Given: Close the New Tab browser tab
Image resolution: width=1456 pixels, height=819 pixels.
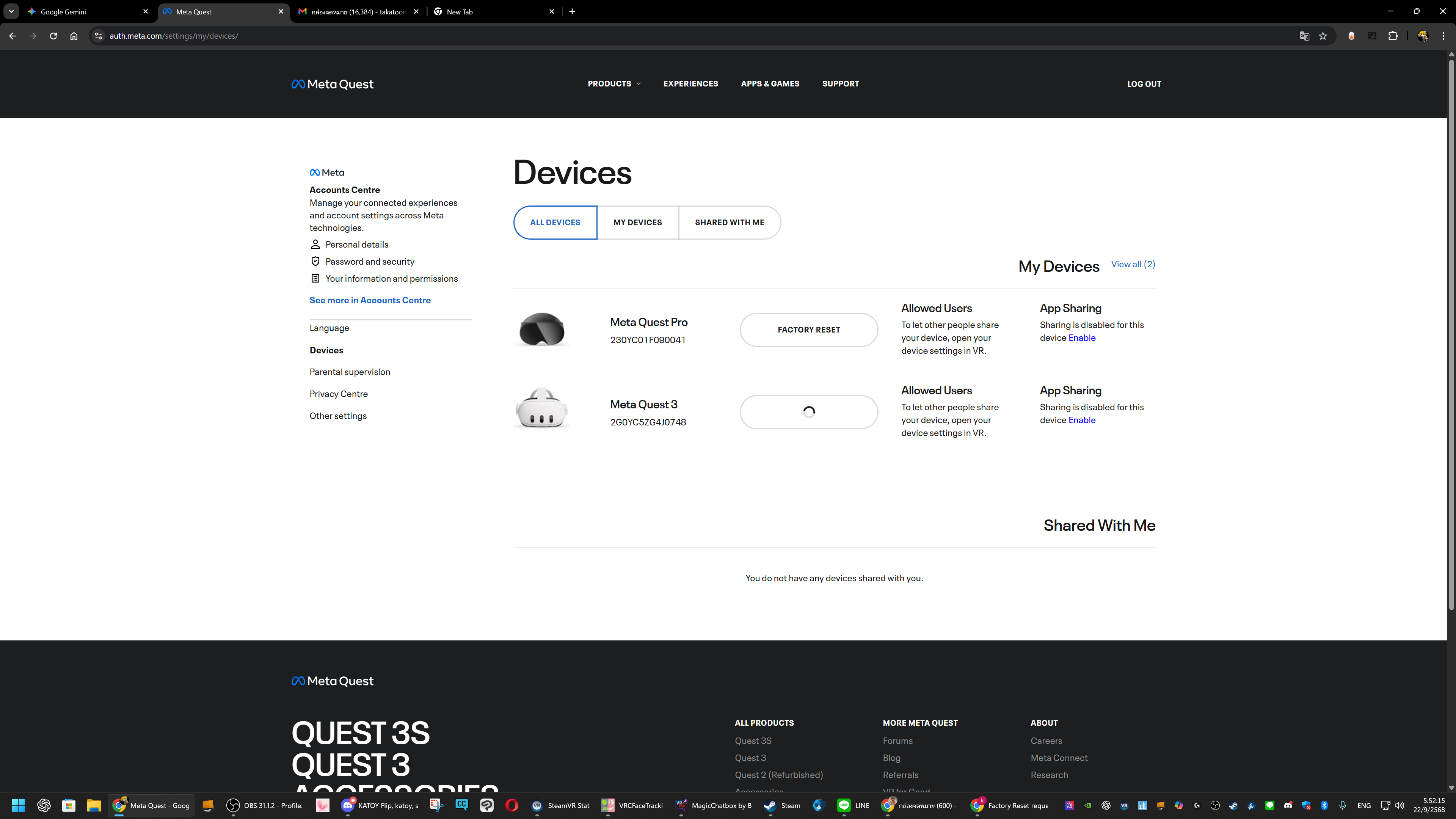Looking at the screenshot, I should (x=551, y=11).
